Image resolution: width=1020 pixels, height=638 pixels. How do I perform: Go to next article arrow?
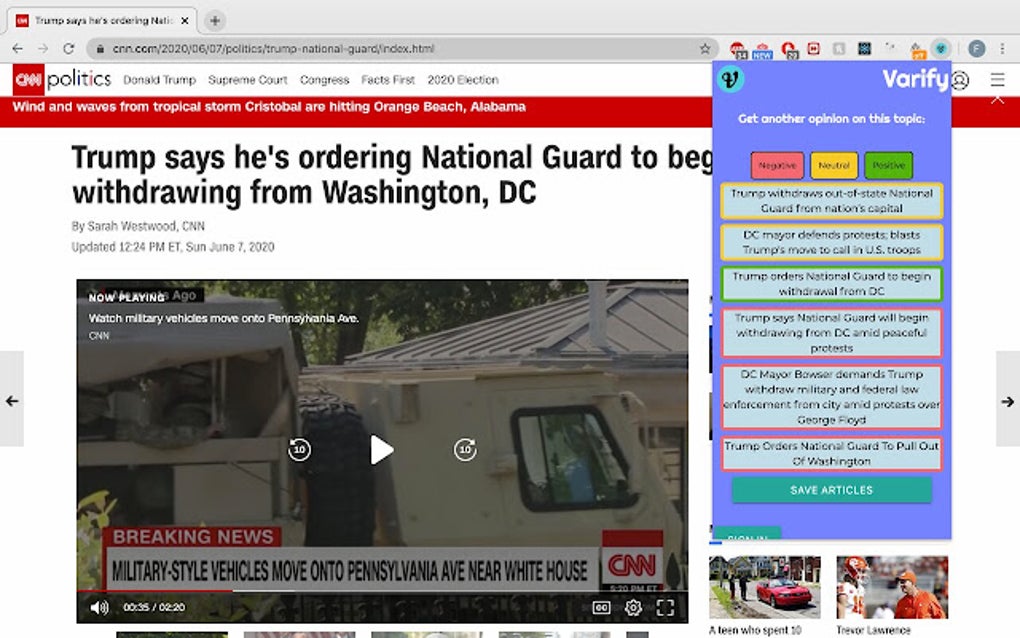click(1008, 401)
